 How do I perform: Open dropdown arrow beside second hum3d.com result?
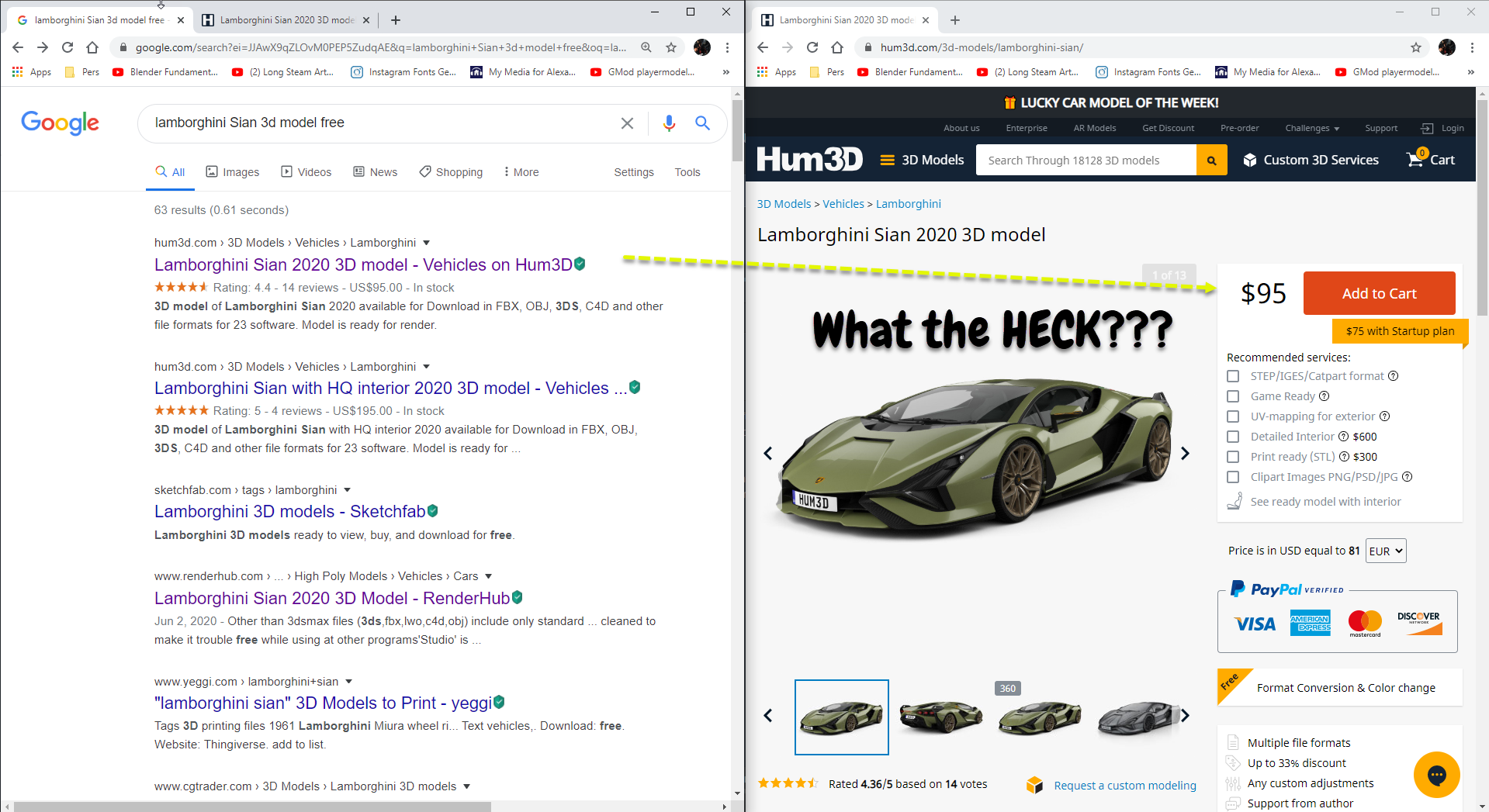(x=426, y=366)
